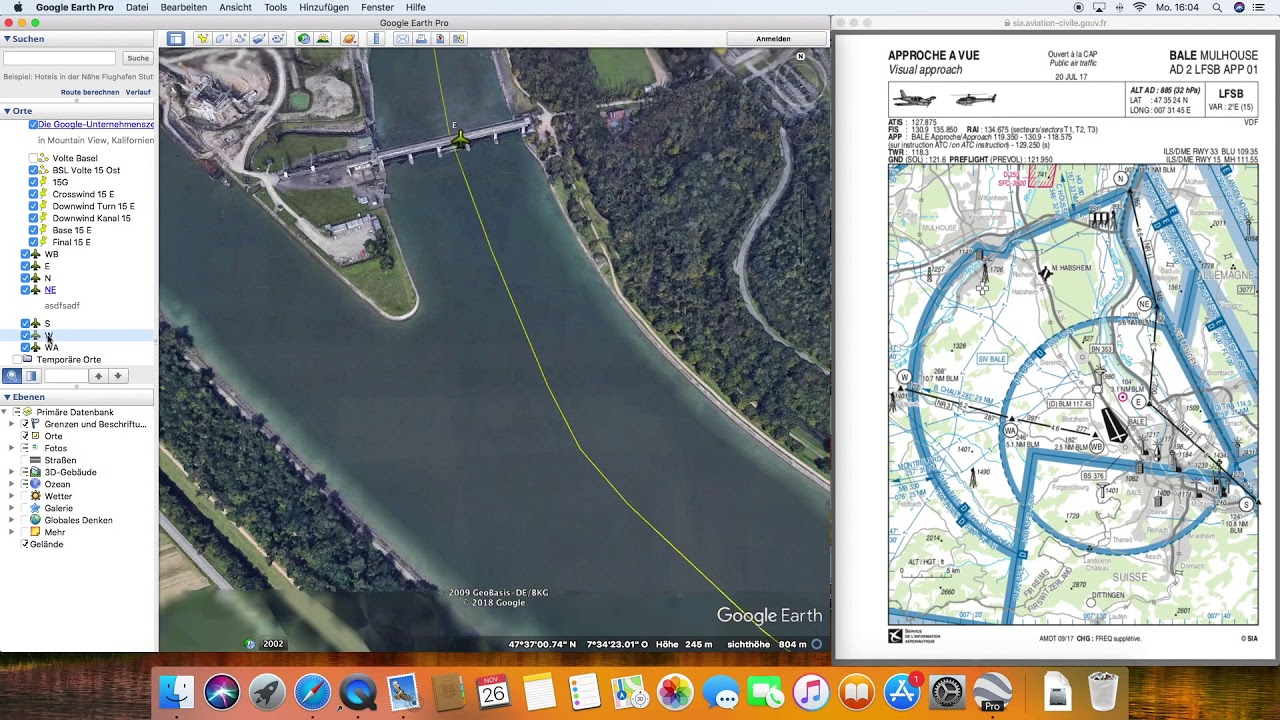Open the Route berechnen link
The height and width of the screenshot is (720, 1280).
tap(90, 92)
